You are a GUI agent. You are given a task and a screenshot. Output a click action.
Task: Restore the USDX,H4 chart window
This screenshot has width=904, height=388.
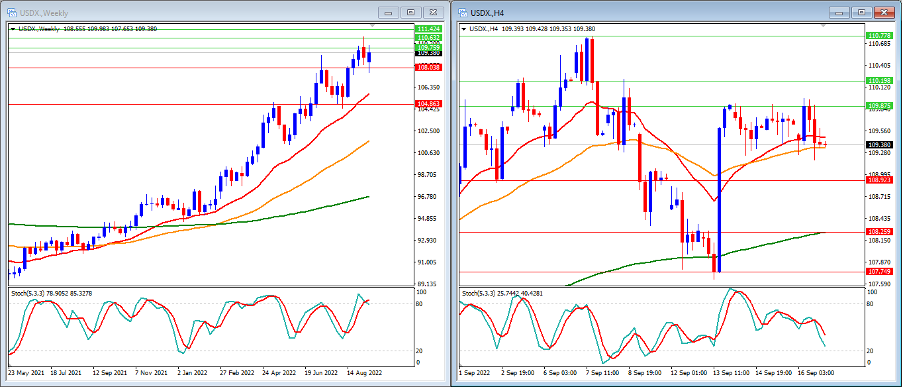pyautogui.click(x=861, y=12)
